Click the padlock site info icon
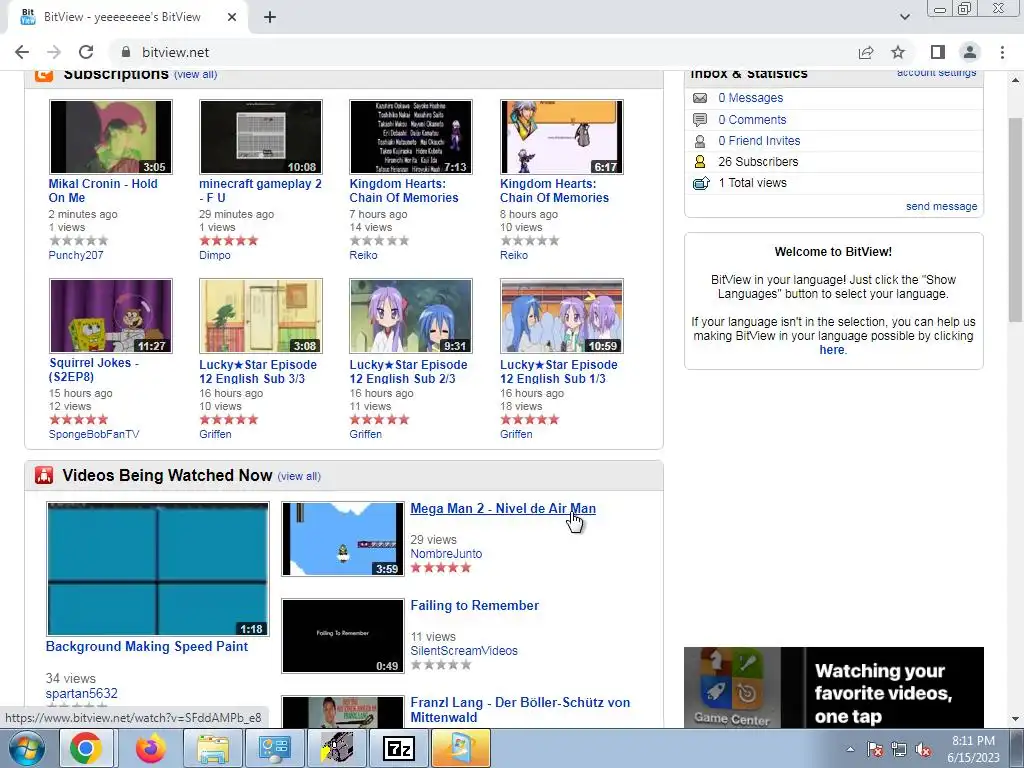The height and width of the screenshot is (768, 1024). [x=126, y=52]
